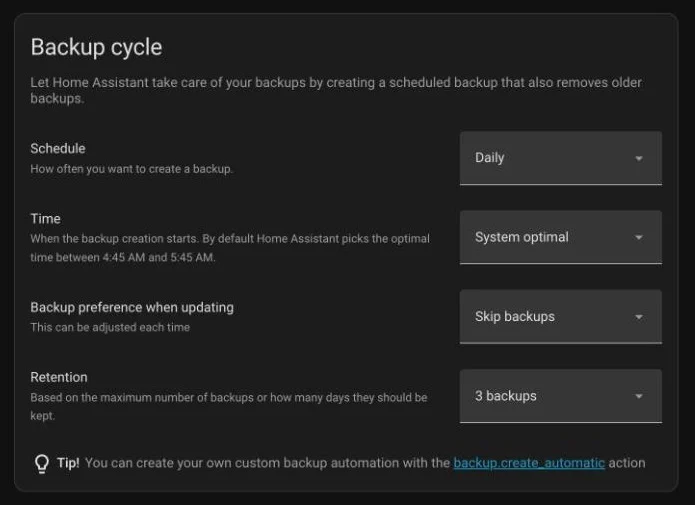The width and height of the screenshot is (695, 505).
Task: Click the 'When the backup creation starts' description
Action: [230, 248]
